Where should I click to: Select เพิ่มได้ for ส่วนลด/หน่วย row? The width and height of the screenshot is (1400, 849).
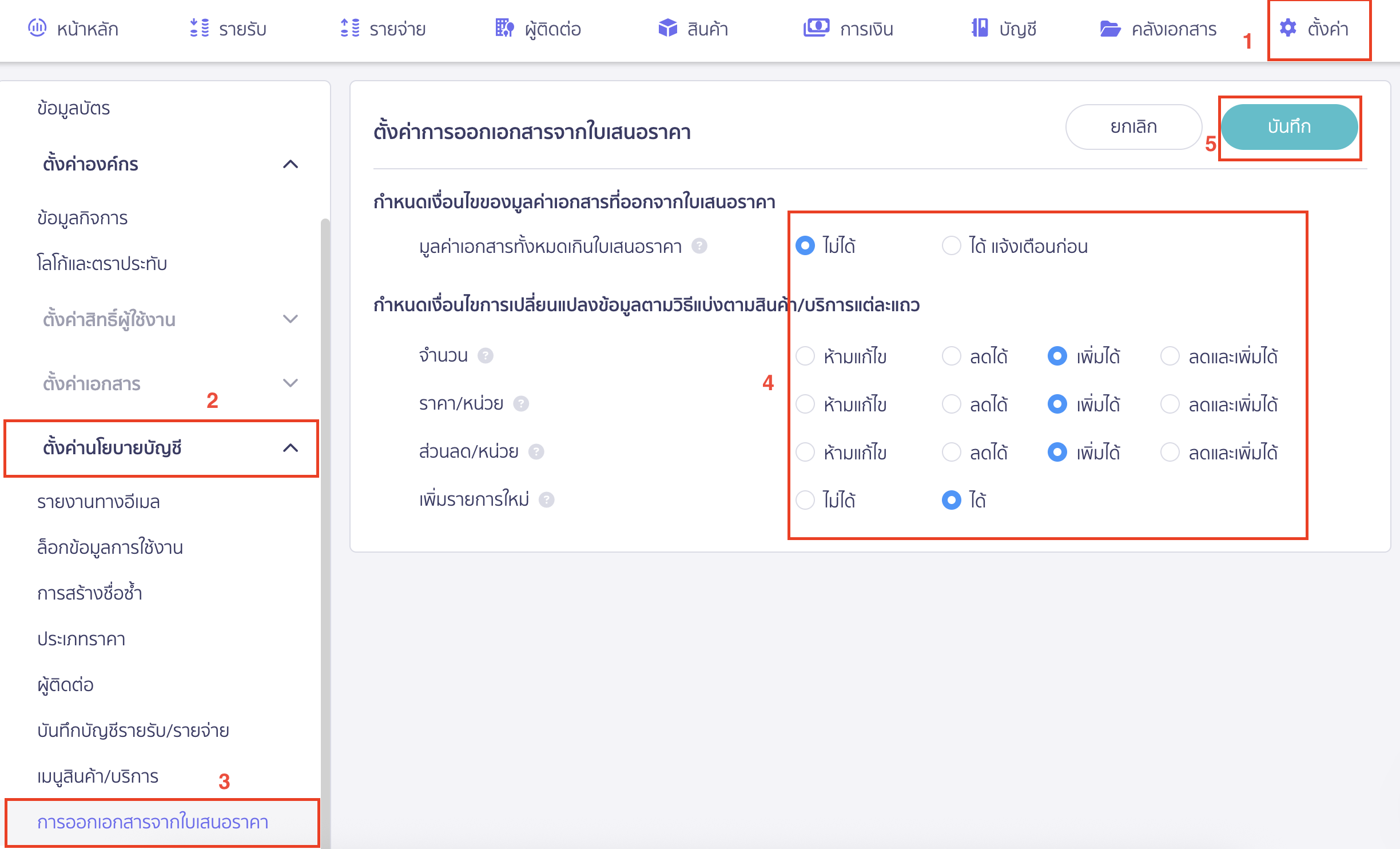pos(1057,452)
